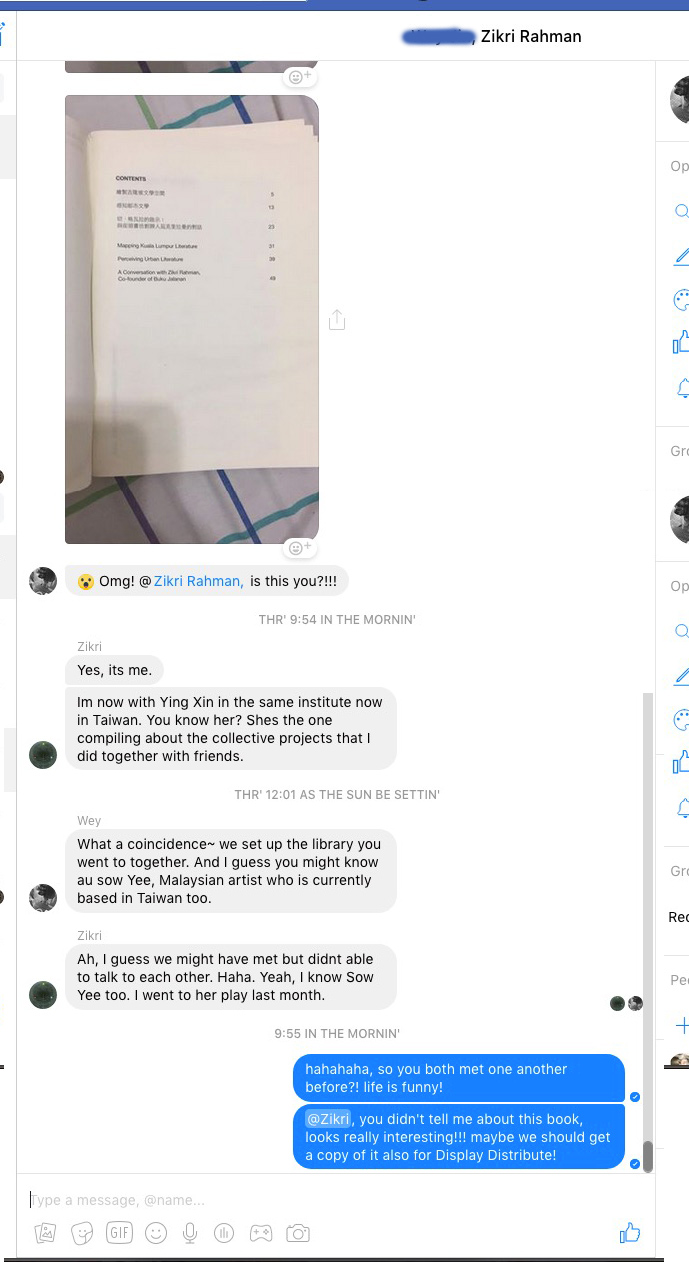Open the emoji picker in composer

pyautogui.click(x=156, y=1233)
